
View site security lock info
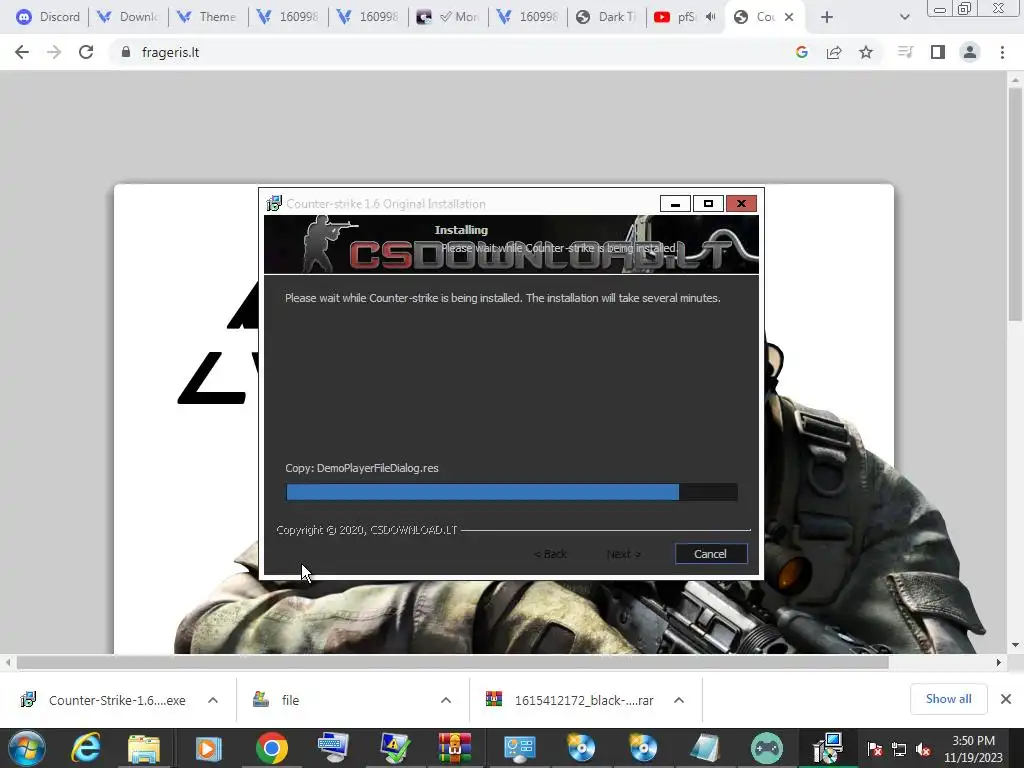(x=126, y=52)
